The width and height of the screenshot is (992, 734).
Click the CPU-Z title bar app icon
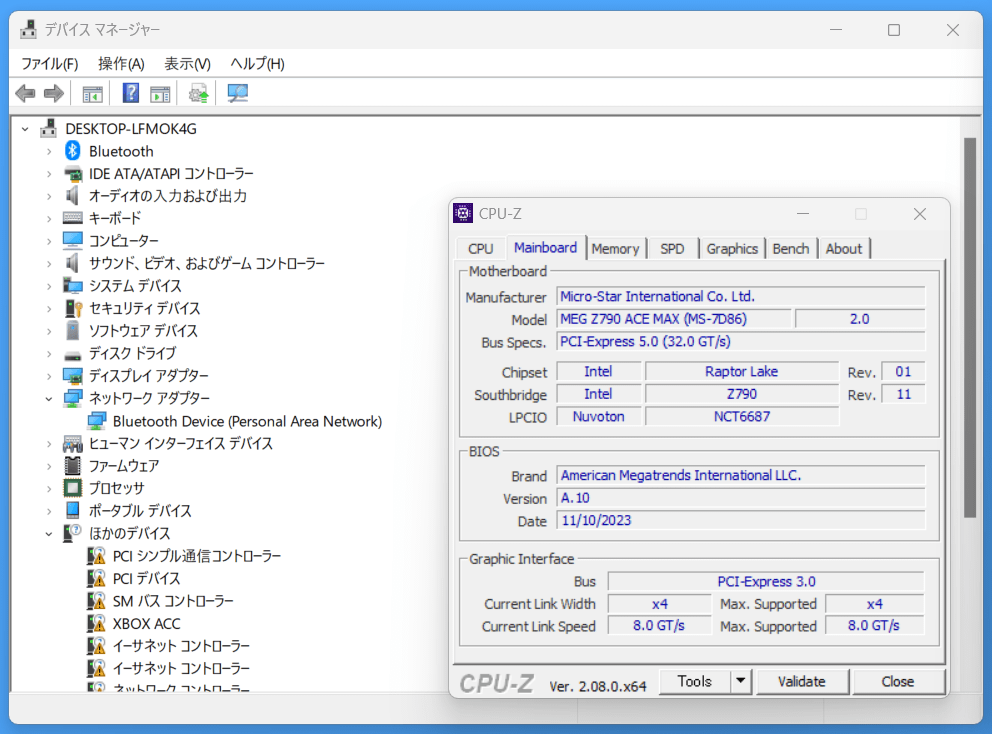click(463, 213)
